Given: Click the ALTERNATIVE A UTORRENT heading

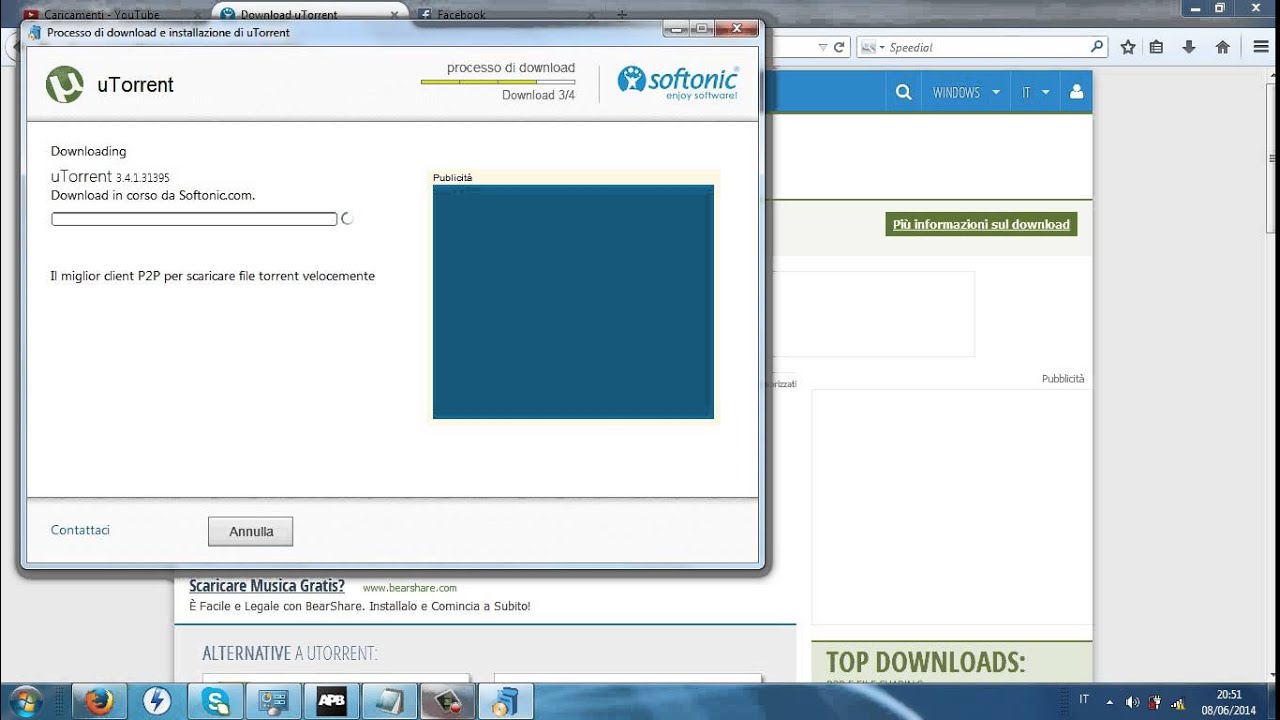Looking at the screenshot, I should click(290, 653).
